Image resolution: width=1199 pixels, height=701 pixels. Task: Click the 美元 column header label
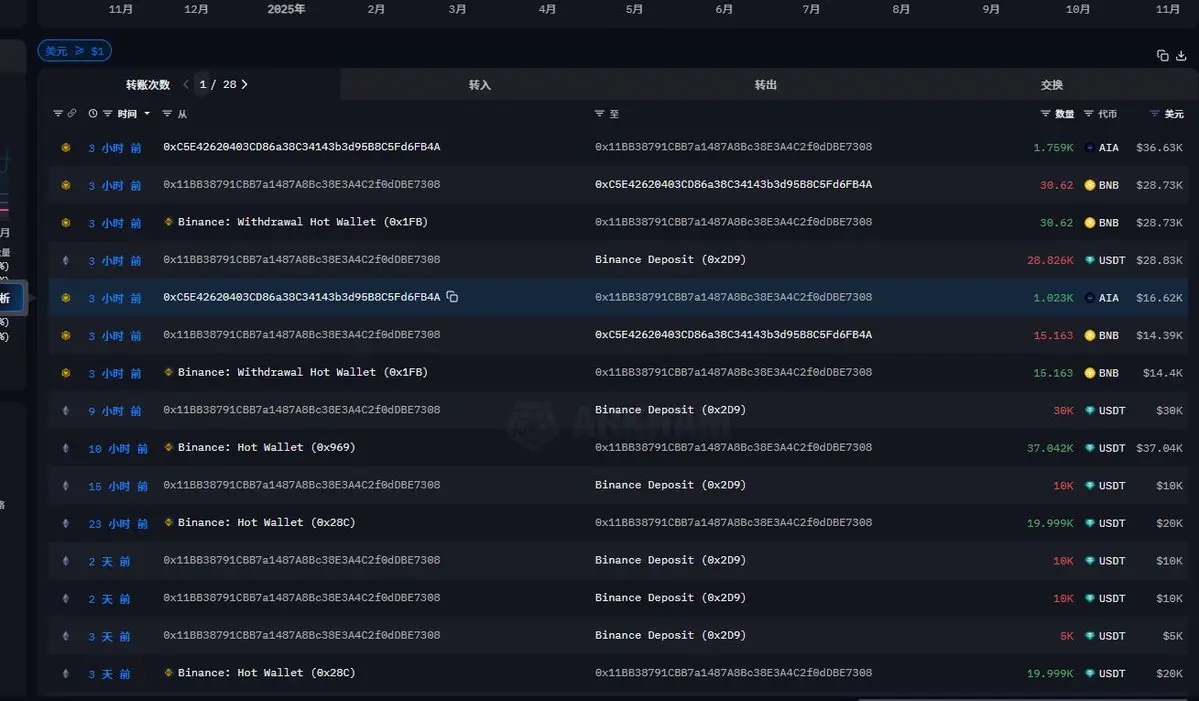[x=1174, y=114]
